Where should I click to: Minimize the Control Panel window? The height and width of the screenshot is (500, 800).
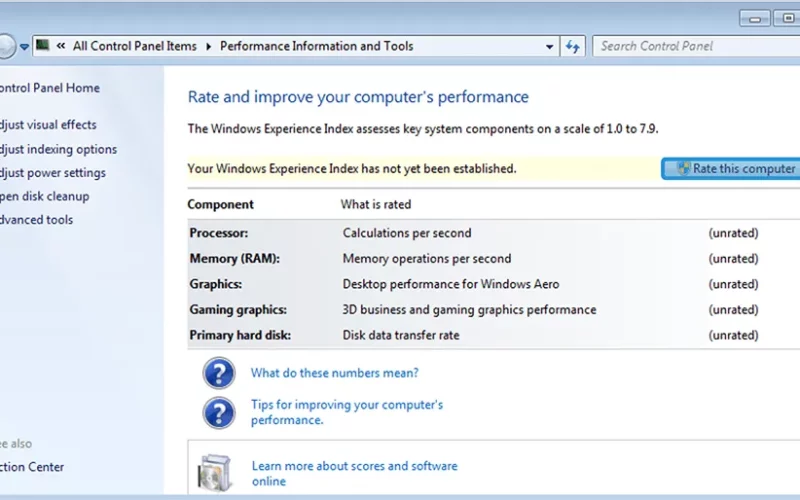(755, 19)
